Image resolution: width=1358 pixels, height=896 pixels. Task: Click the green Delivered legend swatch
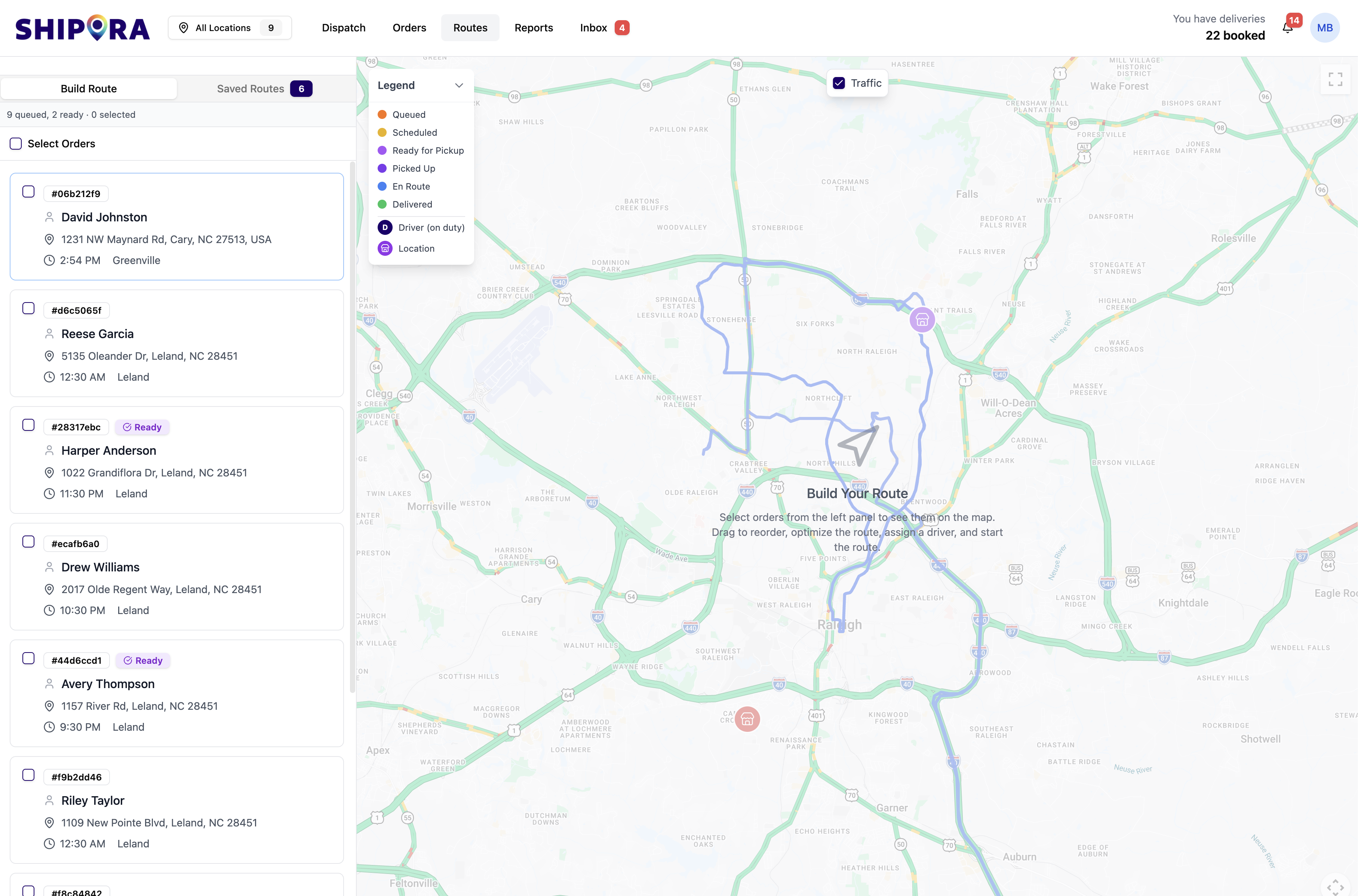tap(382, 205)
